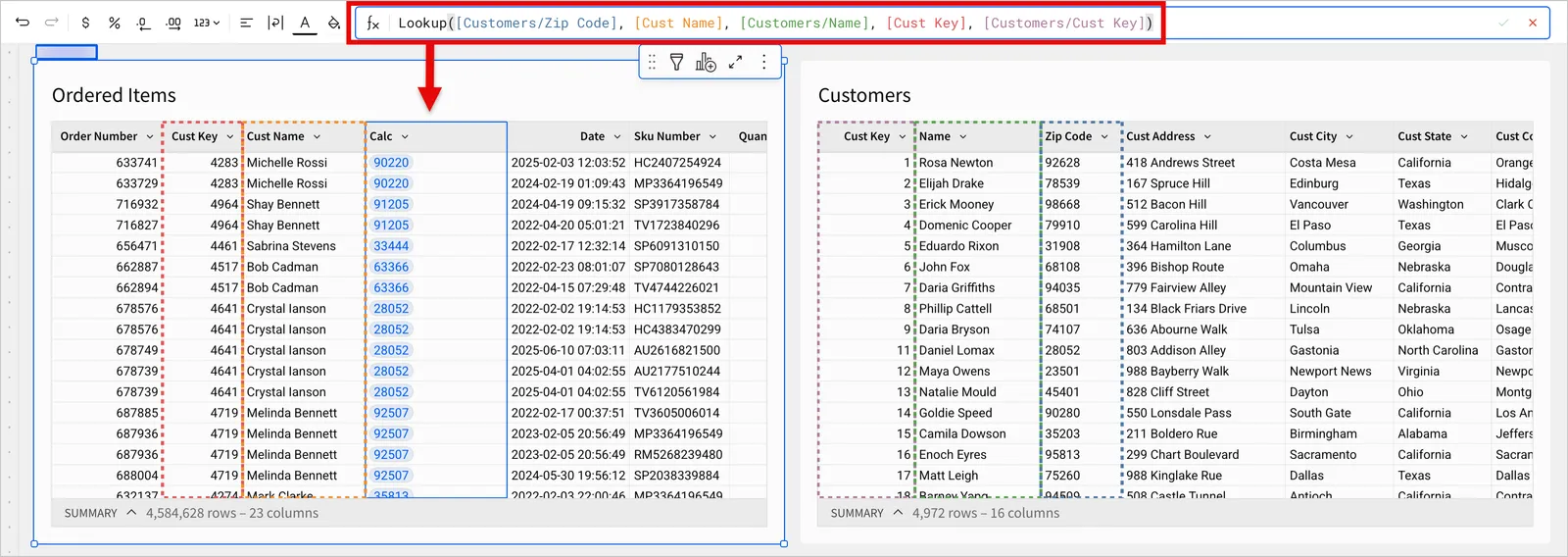Apply currency format with dollar icon

click(x=85, y=23)
